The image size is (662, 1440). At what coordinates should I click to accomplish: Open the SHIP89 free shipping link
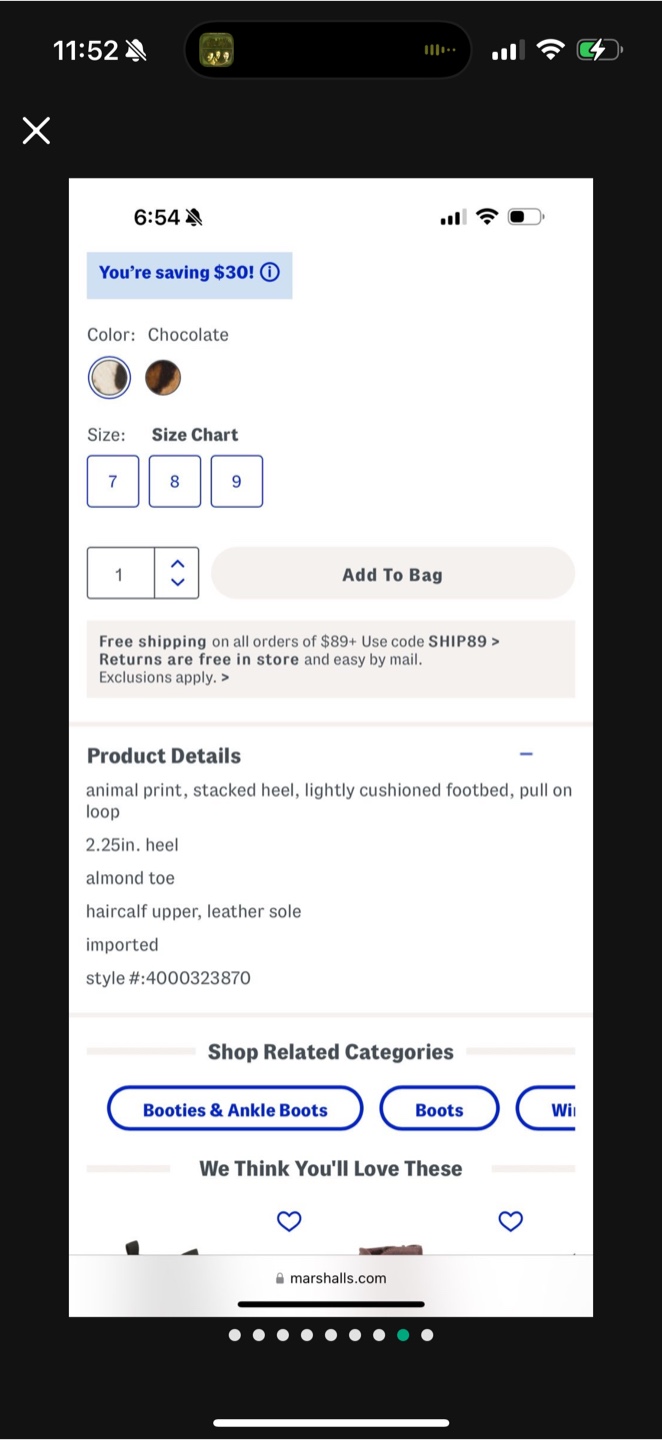(463, 641)
